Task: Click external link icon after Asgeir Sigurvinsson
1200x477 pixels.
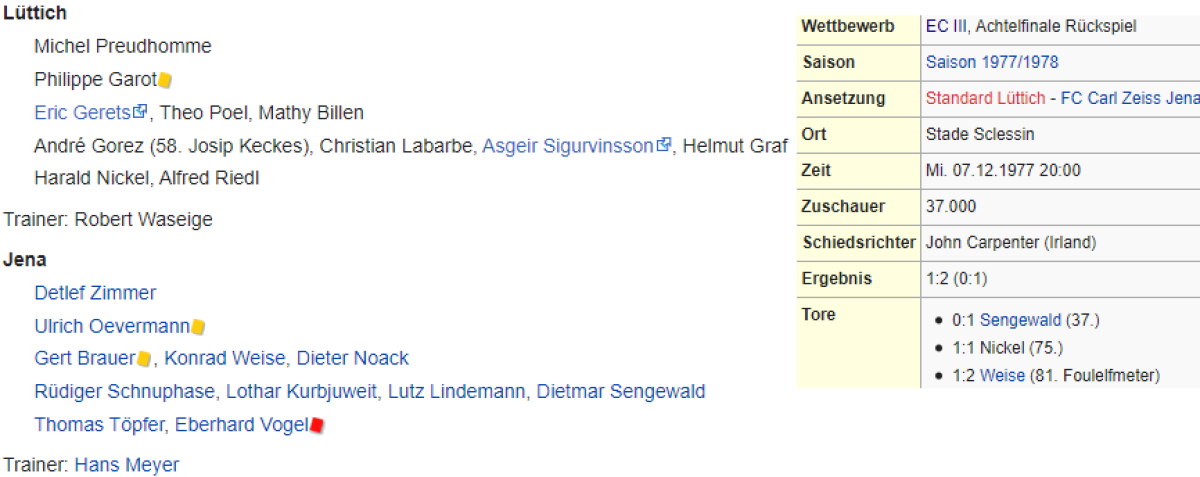Action: pyautogui.click(x=663, y=146)
